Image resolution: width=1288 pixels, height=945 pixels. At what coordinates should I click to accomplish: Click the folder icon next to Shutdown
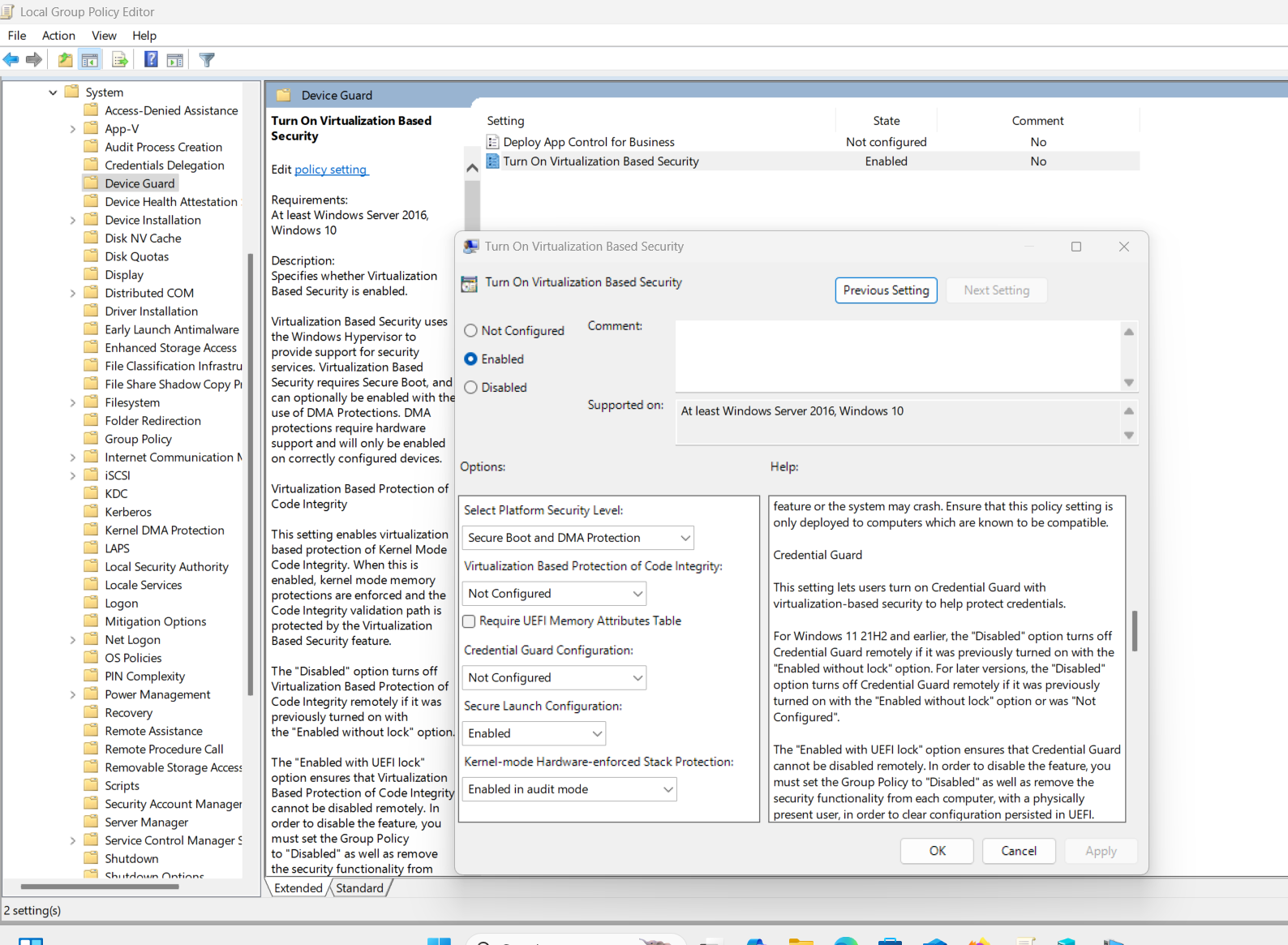92,858
